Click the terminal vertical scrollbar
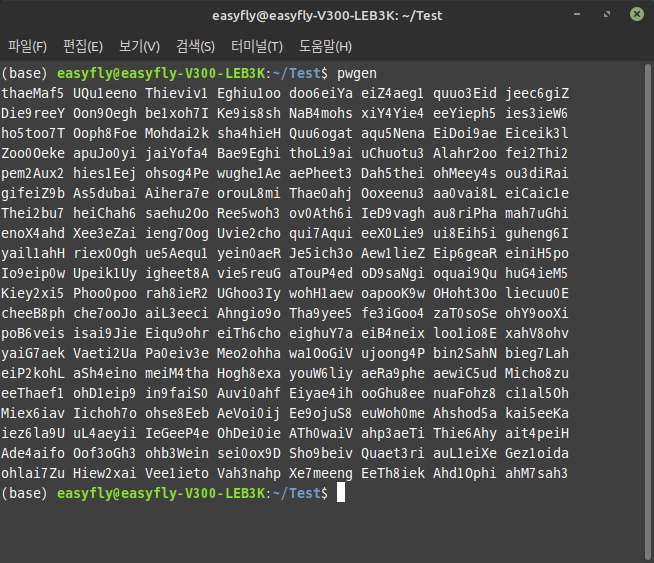Screen dimensions: 654x563 tap(648, 312)
